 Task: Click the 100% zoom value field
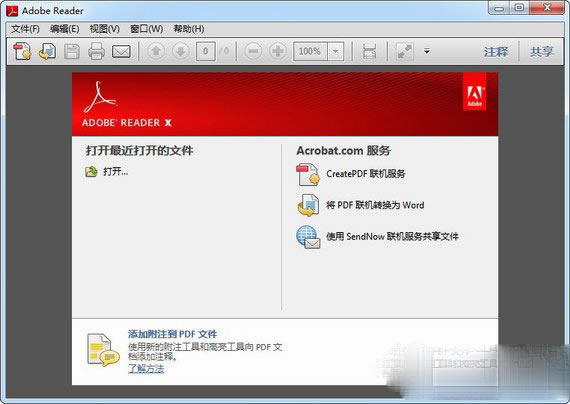[310, 51]
